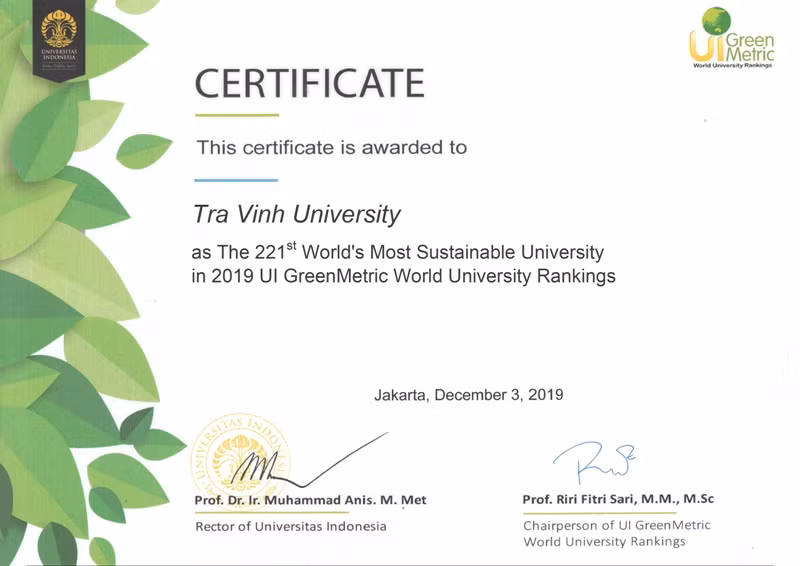Click 'World University Rankings' under the GreenMetric logo

[732, 65]
